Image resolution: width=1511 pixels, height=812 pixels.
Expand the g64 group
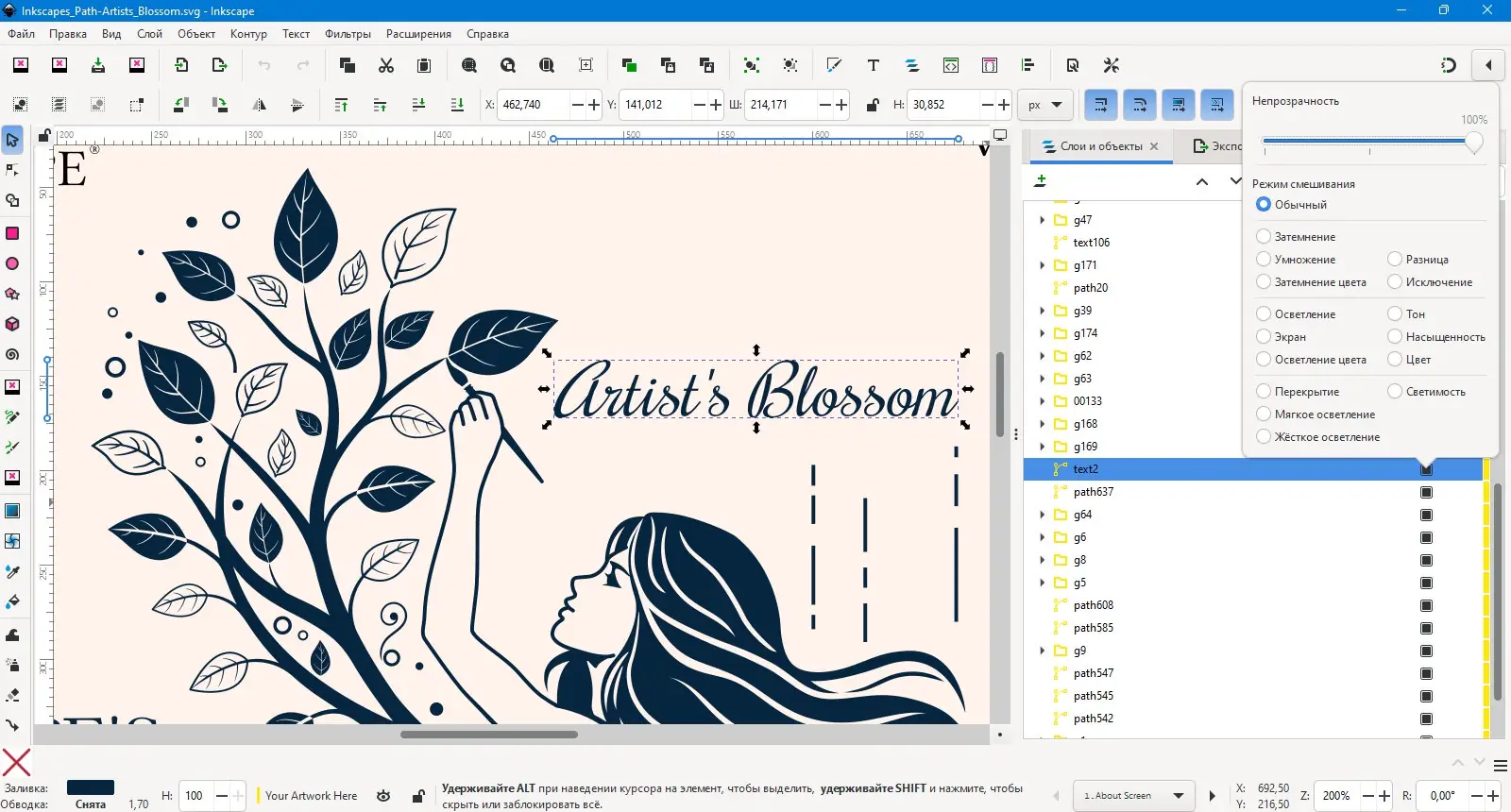(1043, 515)
